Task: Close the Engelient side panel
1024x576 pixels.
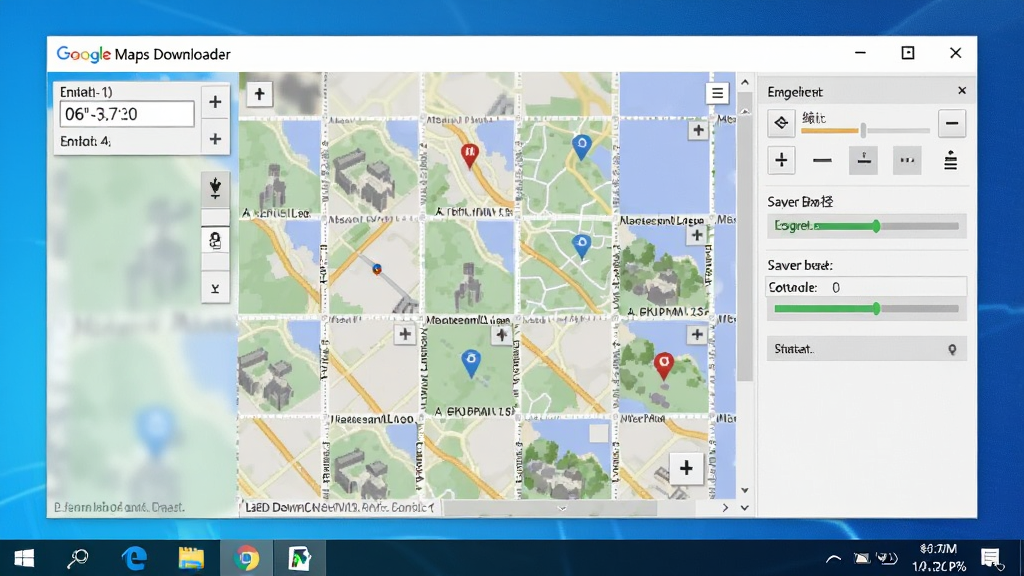Action: coord(962,91)
